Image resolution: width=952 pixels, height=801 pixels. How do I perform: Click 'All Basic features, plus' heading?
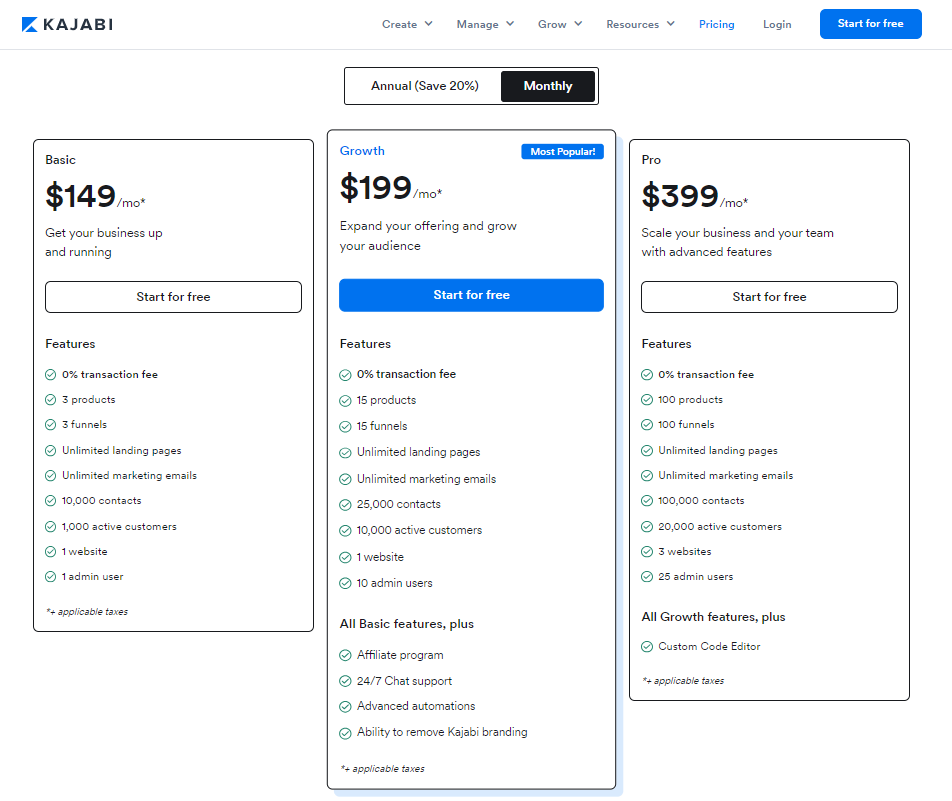[407, 624]
